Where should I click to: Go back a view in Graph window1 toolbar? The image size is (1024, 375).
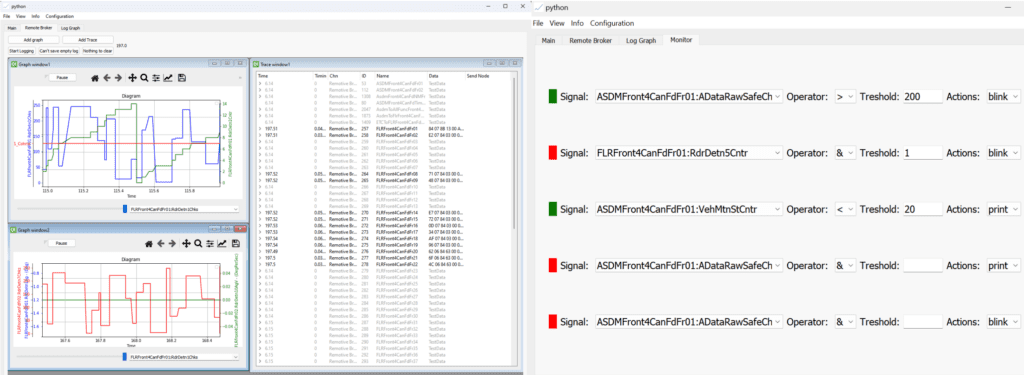pos(106,78)
